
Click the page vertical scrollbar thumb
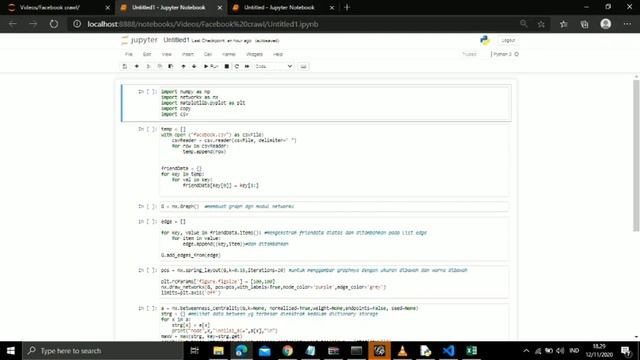point(636,155)
